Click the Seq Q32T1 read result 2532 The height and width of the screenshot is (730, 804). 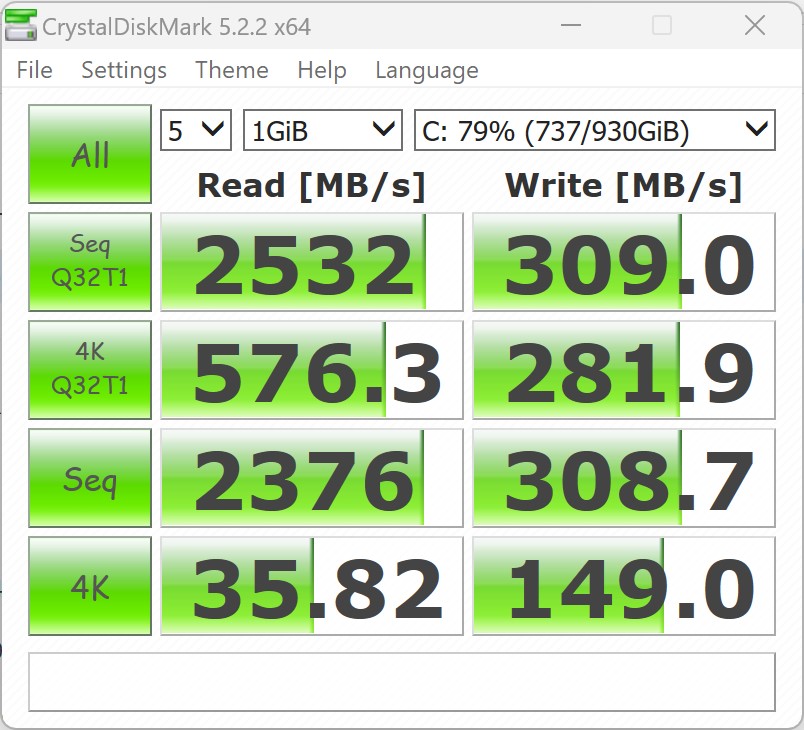(312, 262)
